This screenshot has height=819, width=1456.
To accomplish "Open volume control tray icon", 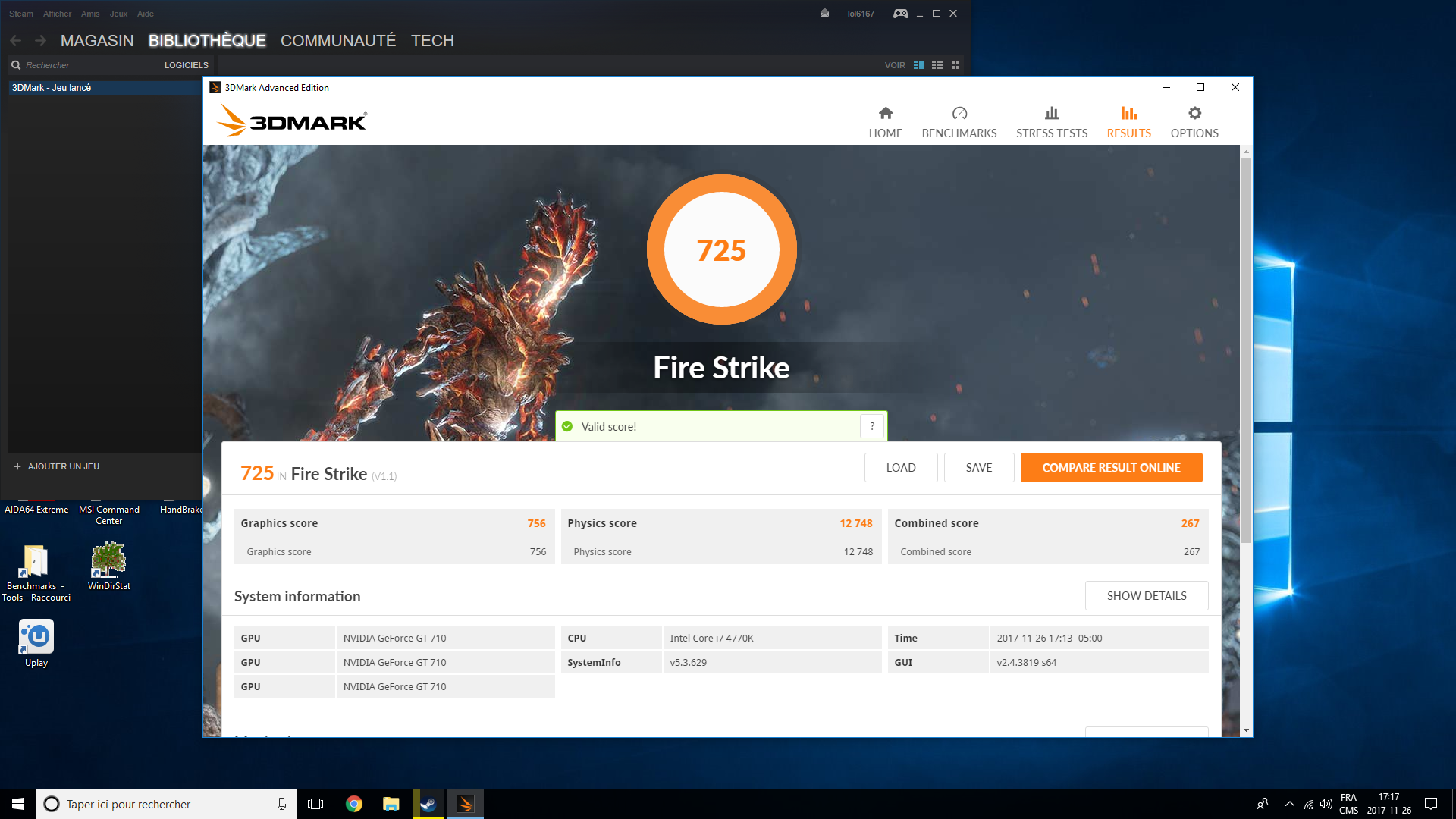I will (1326, 804).
